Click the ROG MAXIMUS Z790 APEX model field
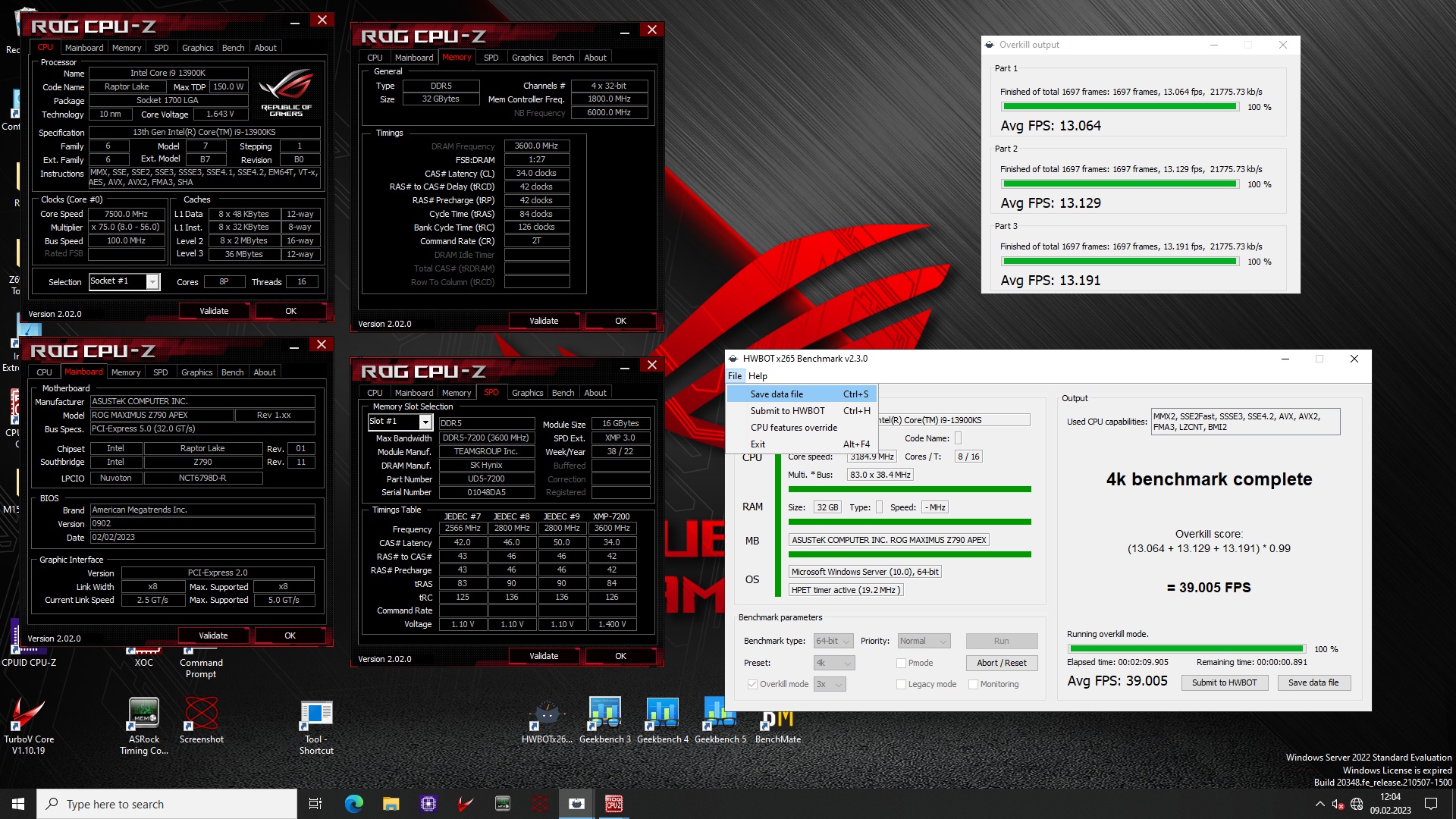The width and height of the screenshot is (1456, 819). (162, 415)
